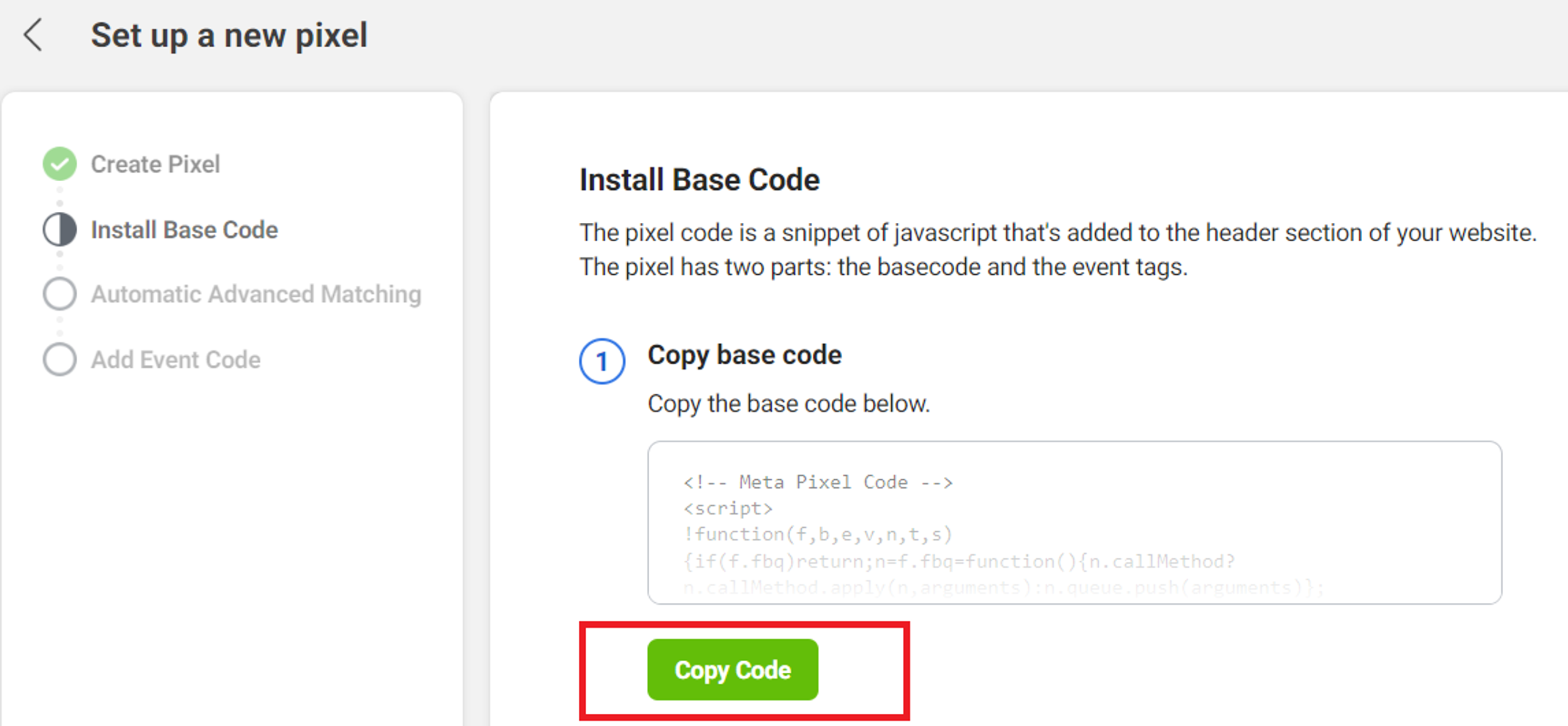Open the Create Pixel step
Viewport: 1568px width, 726px height.
click(155, 164)
